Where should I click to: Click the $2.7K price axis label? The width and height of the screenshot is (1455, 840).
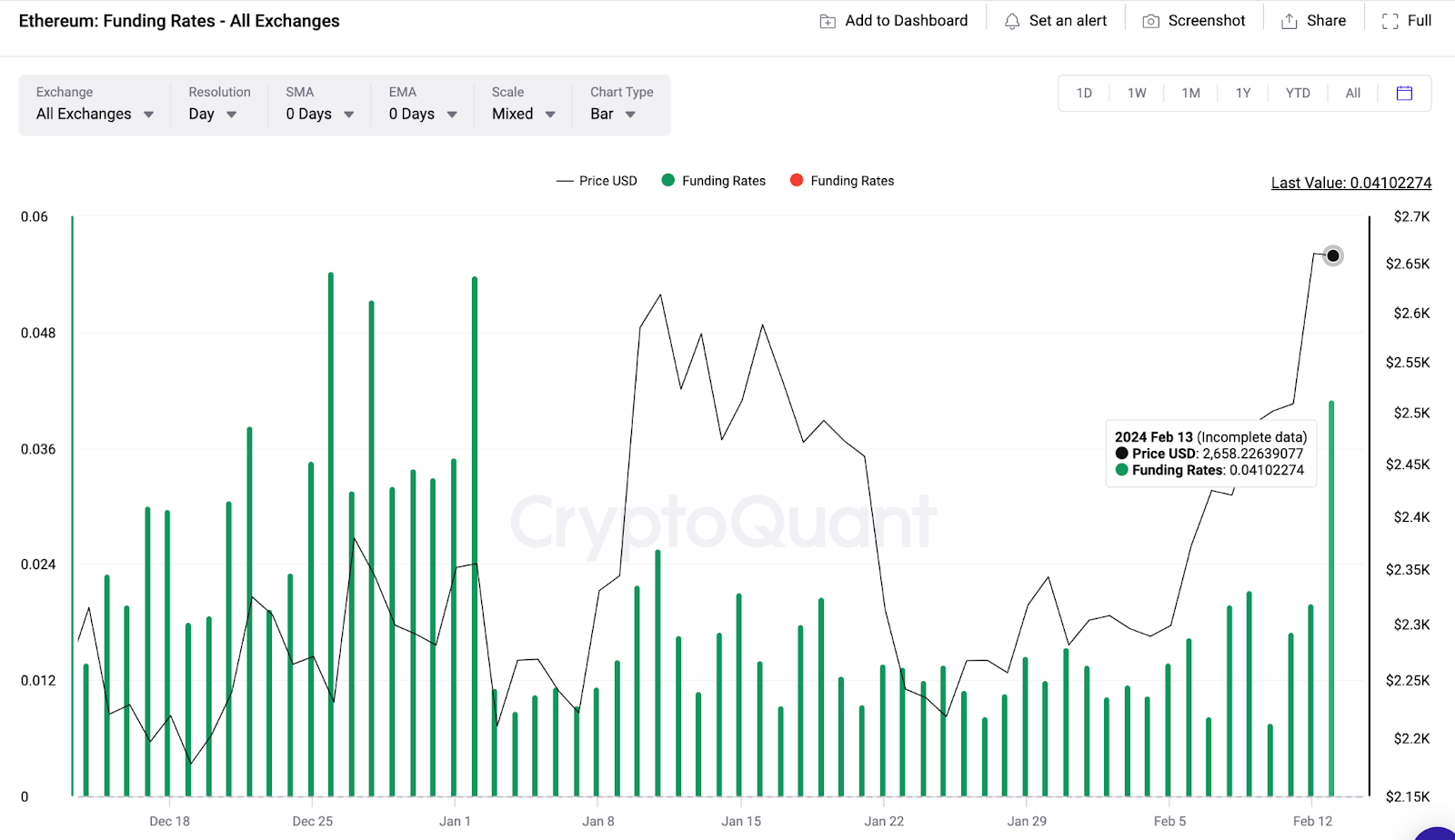pos(1411,216)
